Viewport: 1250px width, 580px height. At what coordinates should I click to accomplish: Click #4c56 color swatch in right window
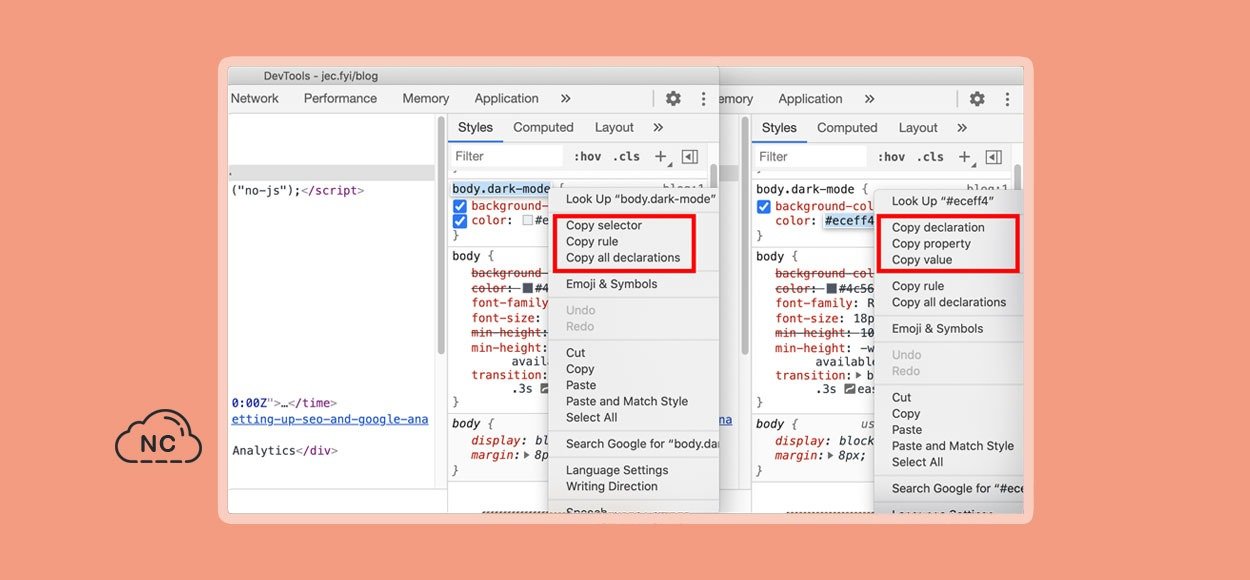(x=831, y=287)
